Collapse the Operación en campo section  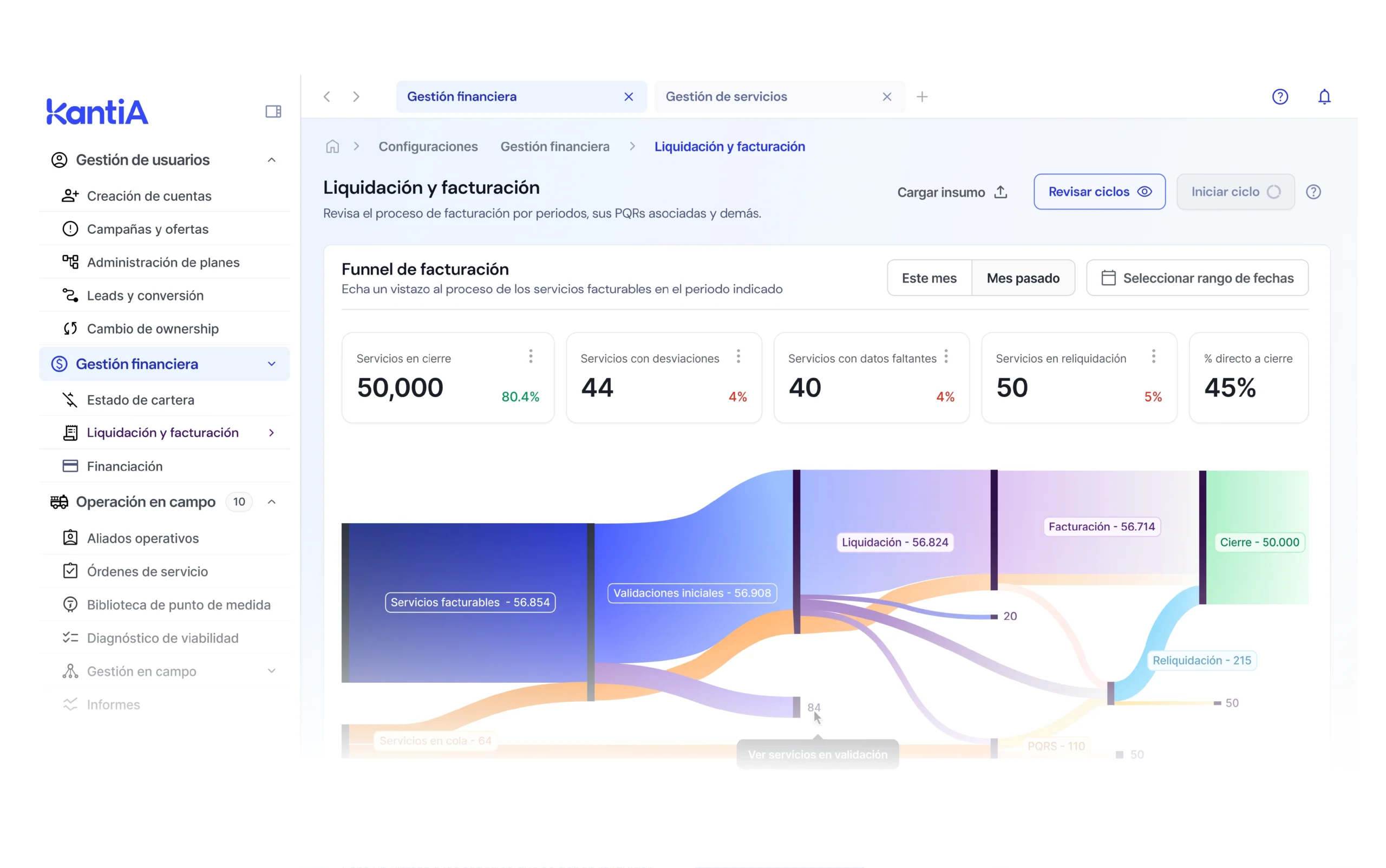click(x=271, y=501)
